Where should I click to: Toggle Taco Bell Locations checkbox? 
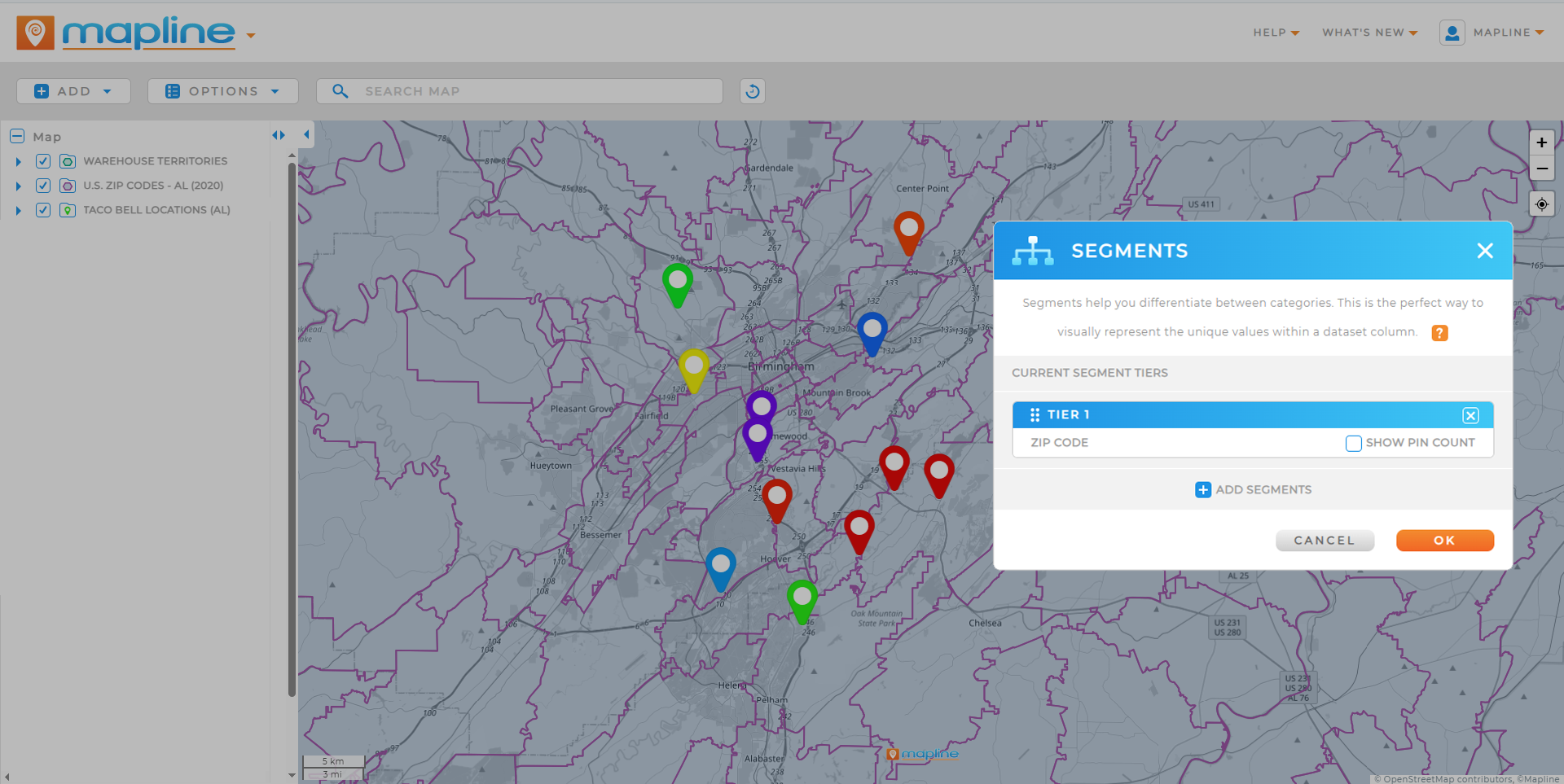coord(43,210)
